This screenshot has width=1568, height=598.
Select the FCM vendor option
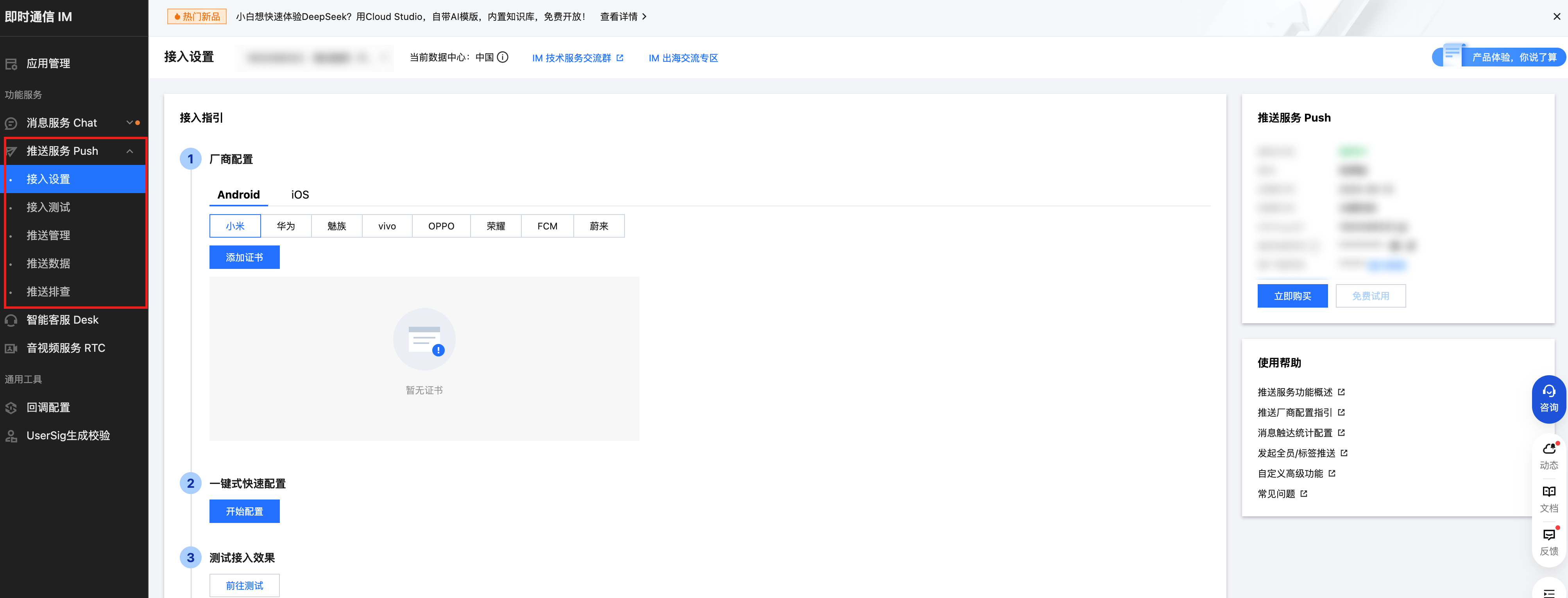pyautogui.click(x=547, y=226)
